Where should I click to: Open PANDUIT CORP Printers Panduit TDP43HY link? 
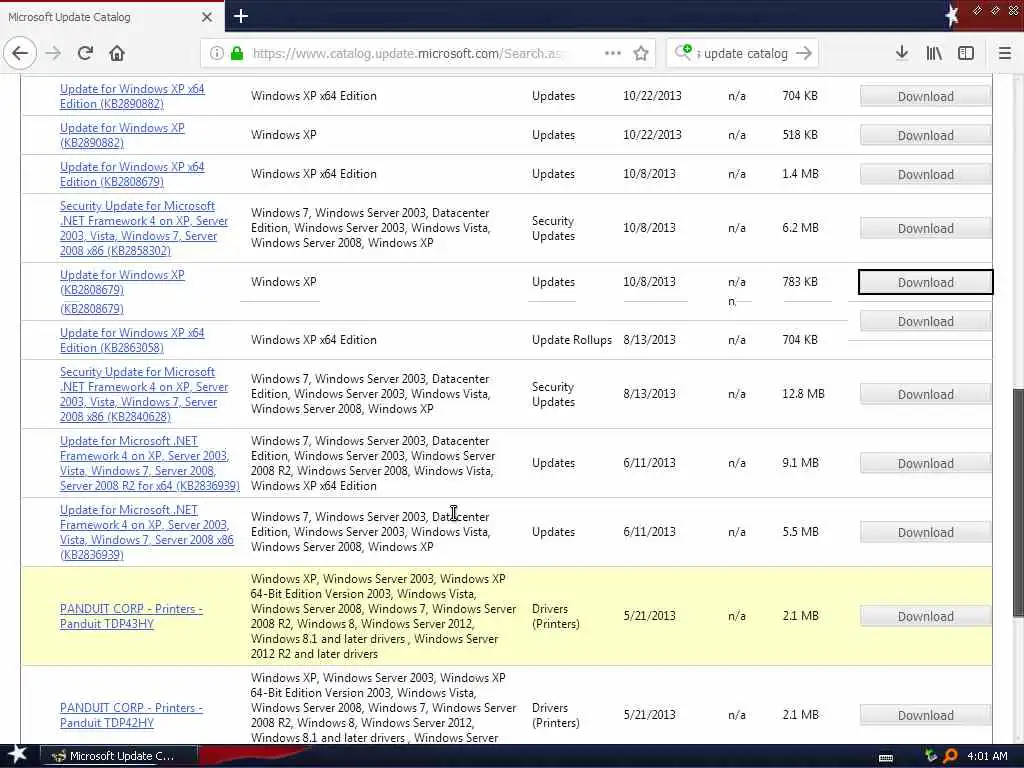point(131,616)
